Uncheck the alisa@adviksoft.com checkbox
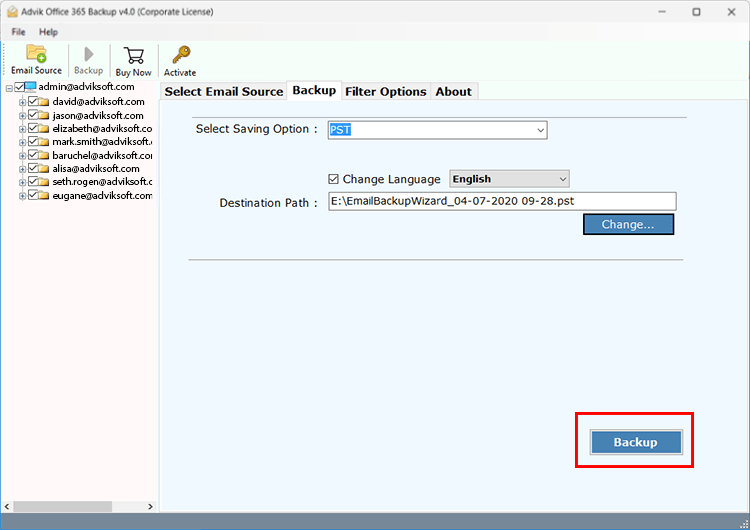Screen dimensions: 750x530 coord(33,168)
